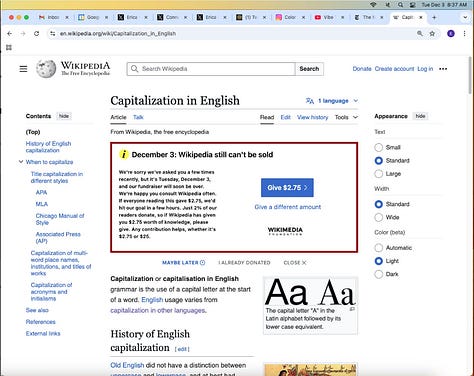The image size is (474, 376).
Task: Bookmark this page with the star
Action: [432, 34]
